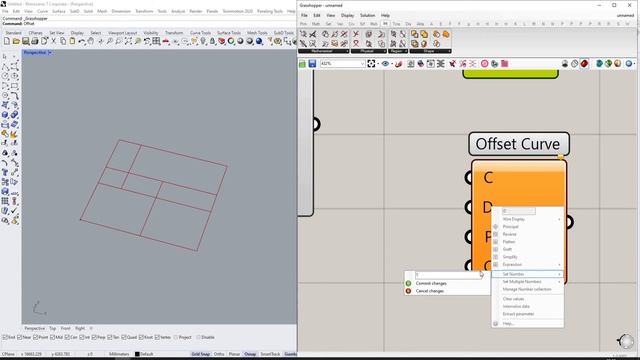The image size is (640, 360).
Task: Click the lock icon in Rhino toolbar
Action: point(212,41)
